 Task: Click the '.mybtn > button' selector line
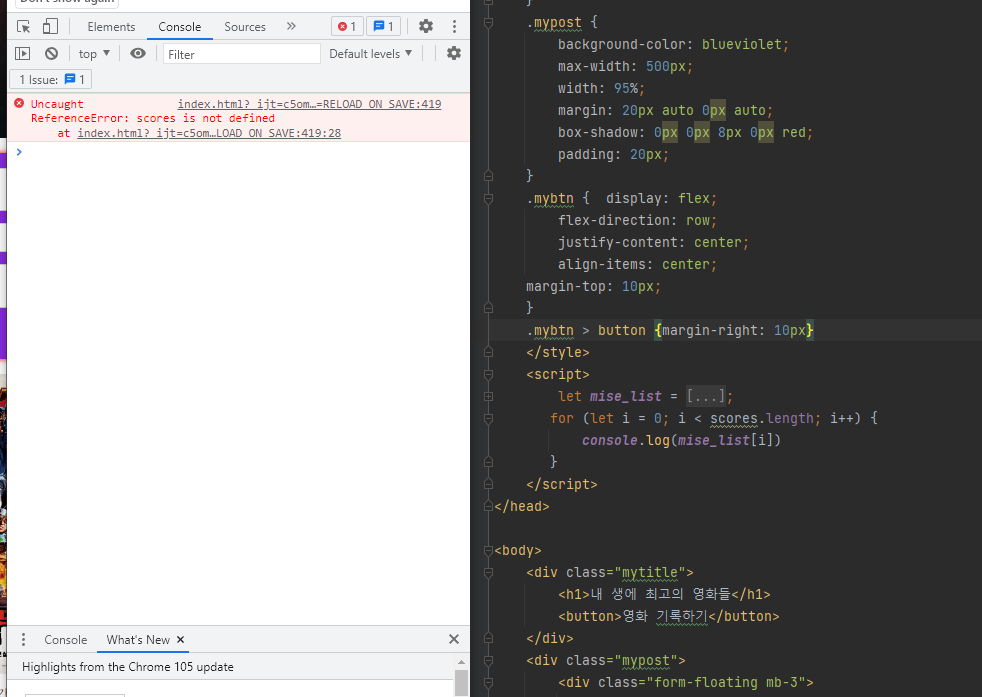670,331
